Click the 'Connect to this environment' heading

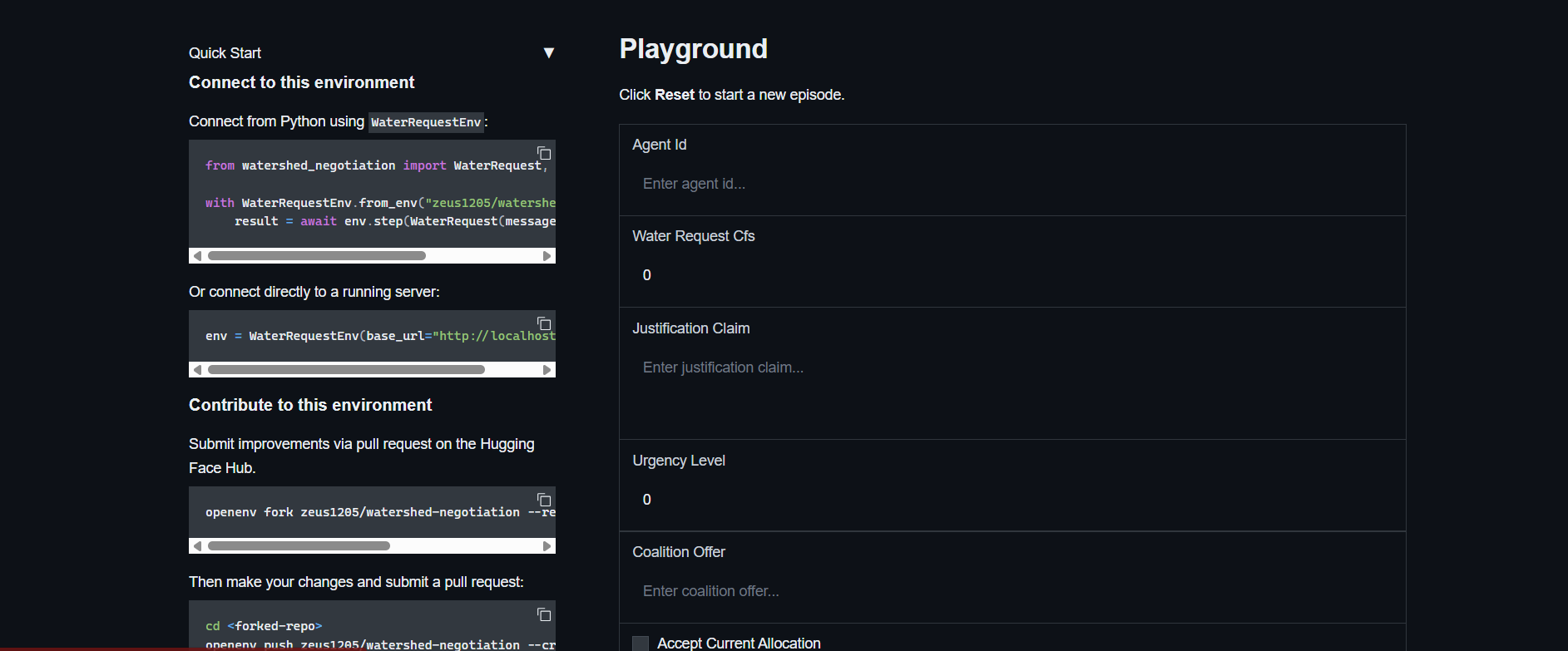click(301, 82)
